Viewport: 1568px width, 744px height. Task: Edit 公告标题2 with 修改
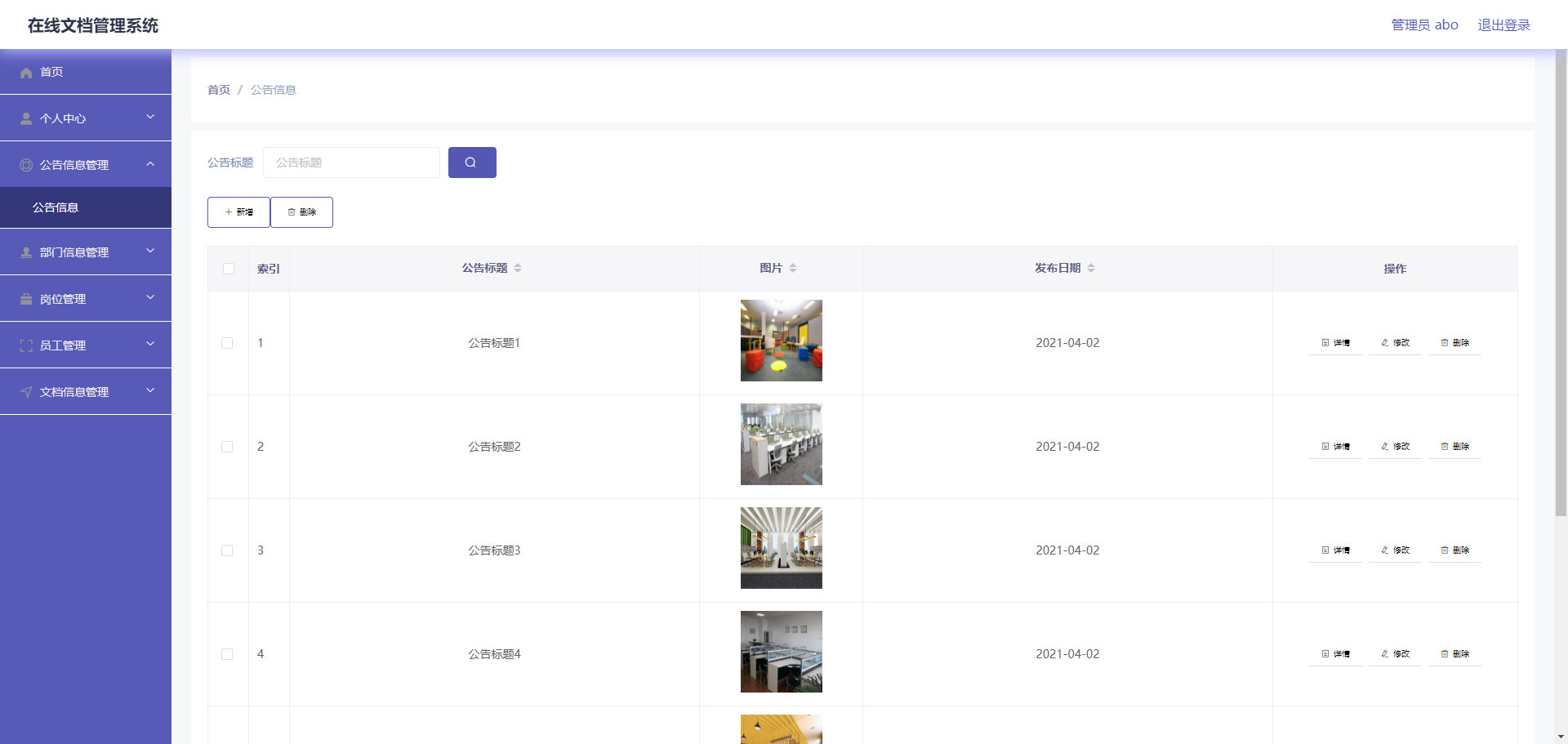click(1395, 447)
